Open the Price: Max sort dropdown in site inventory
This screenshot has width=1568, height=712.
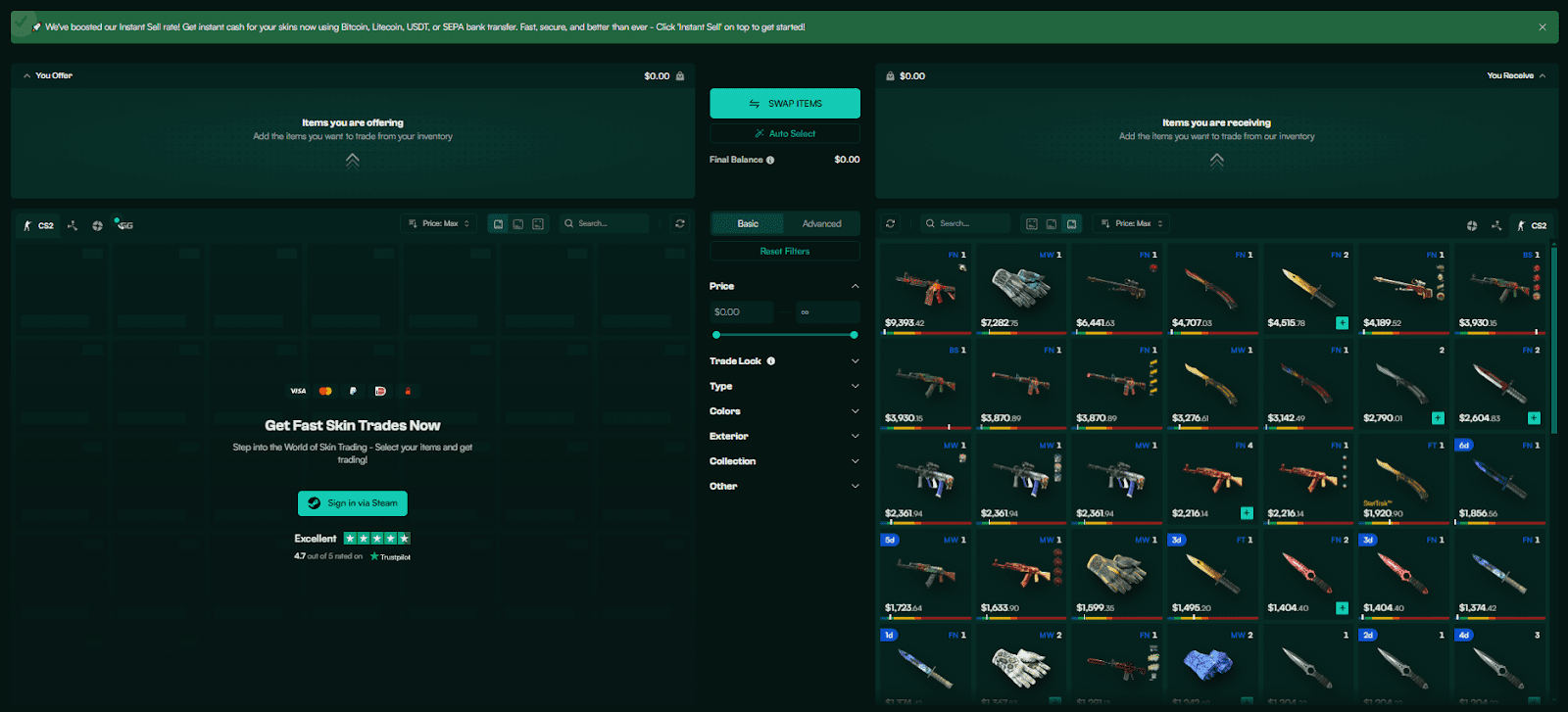[1132, 223]
